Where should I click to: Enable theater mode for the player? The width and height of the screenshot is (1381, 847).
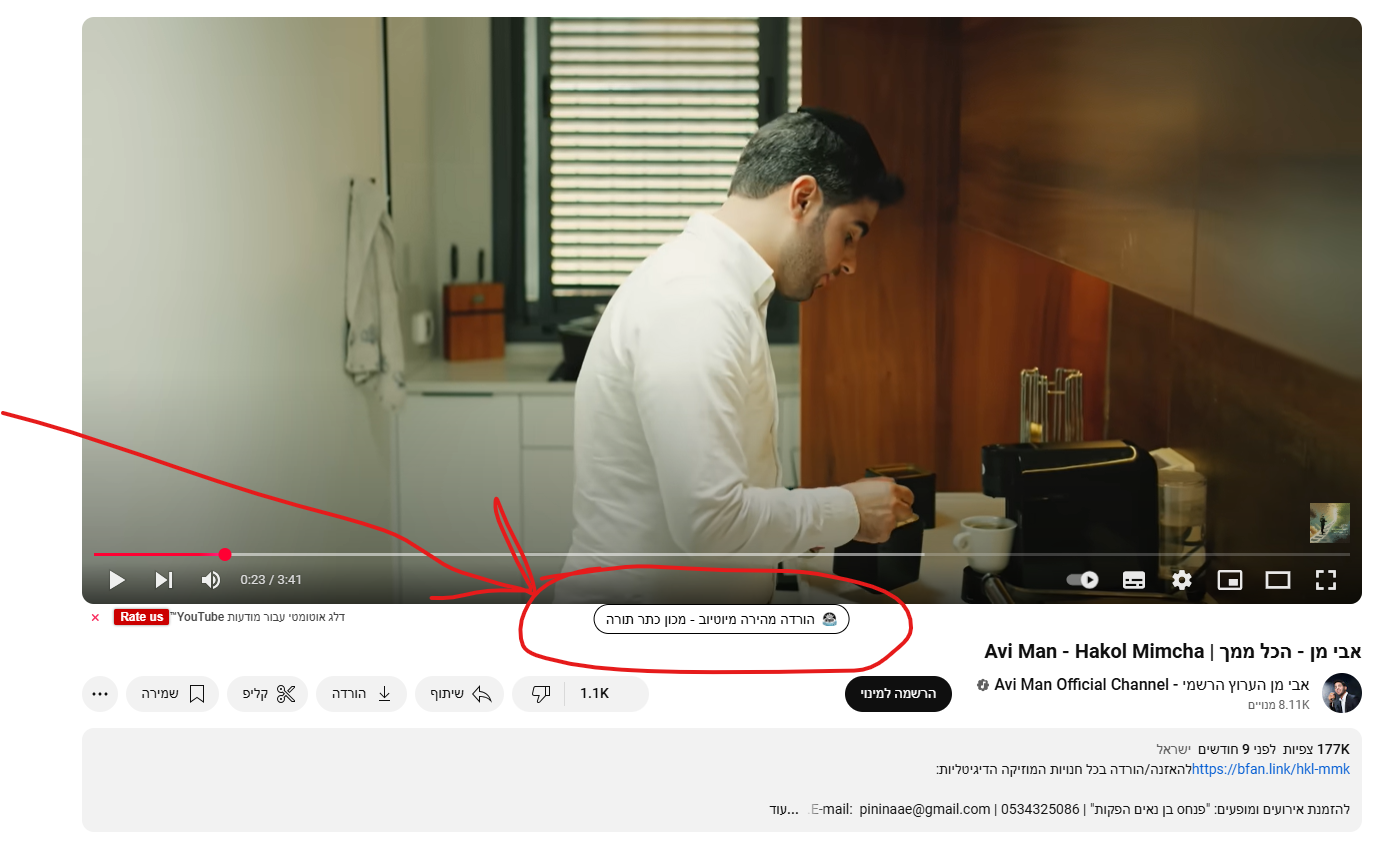(x=1278, y=580)
